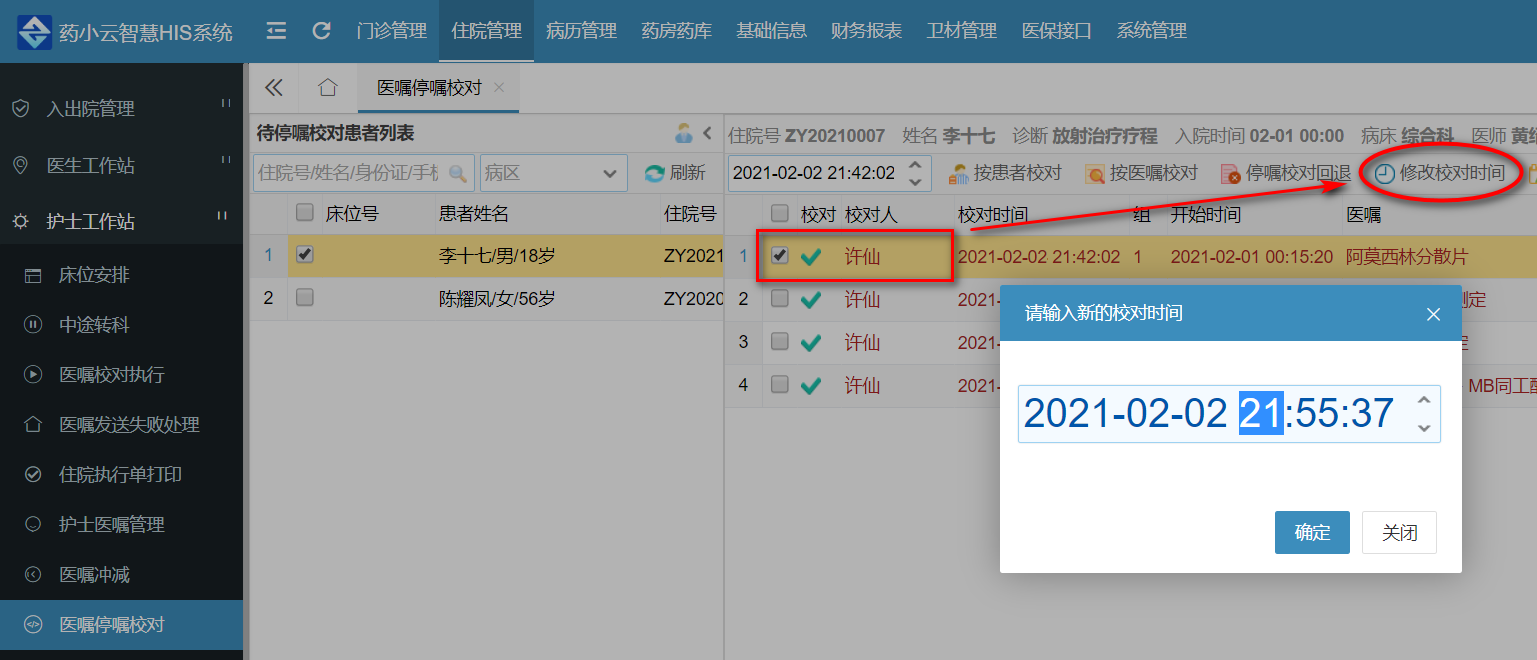
Task: Select 医嘱停嘱校对 in the sidebar
Action: 121,625
